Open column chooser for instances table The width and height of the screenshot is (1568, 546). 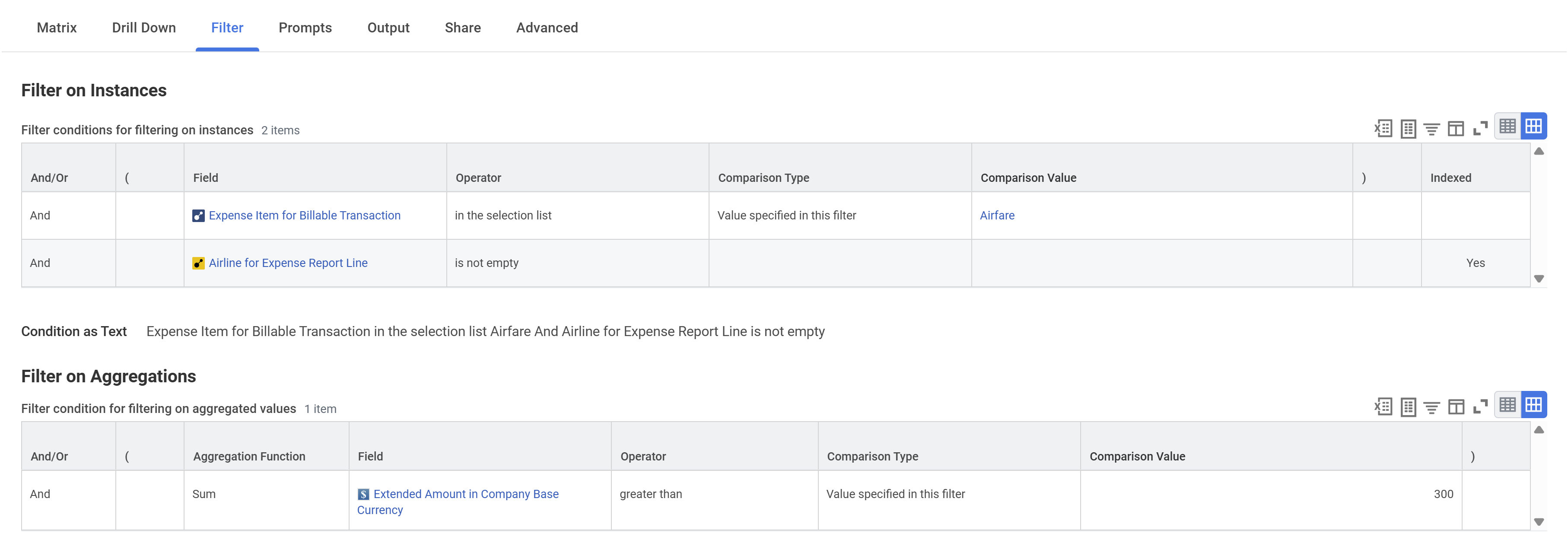click(1456, 128)
